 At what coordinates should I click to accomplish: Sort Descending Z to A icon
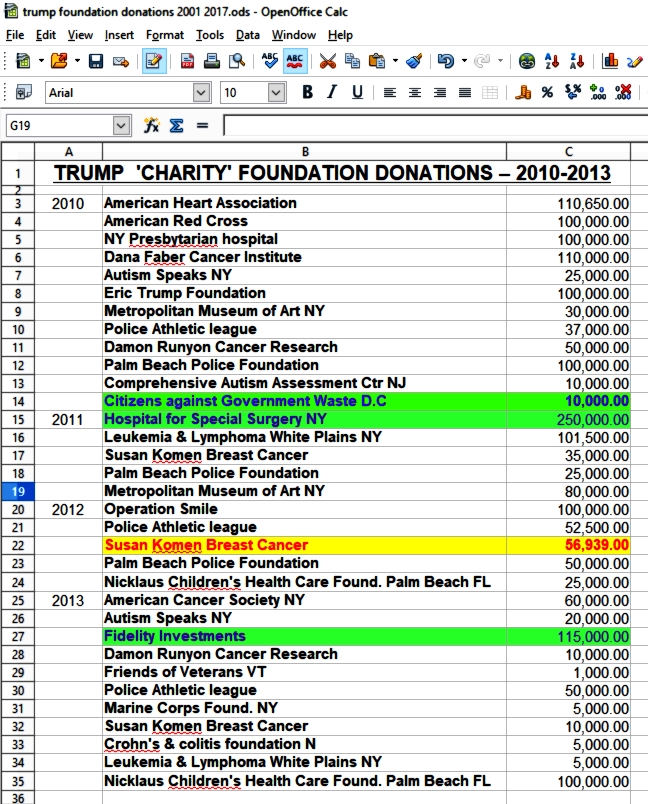(x=577, y=62)
